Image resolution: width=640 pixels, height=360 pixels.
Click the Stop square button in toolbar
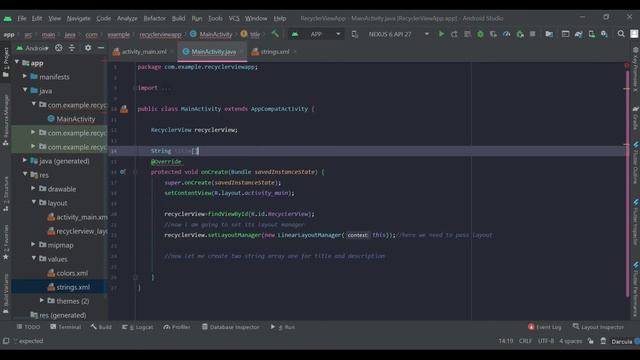pos(533,34)
